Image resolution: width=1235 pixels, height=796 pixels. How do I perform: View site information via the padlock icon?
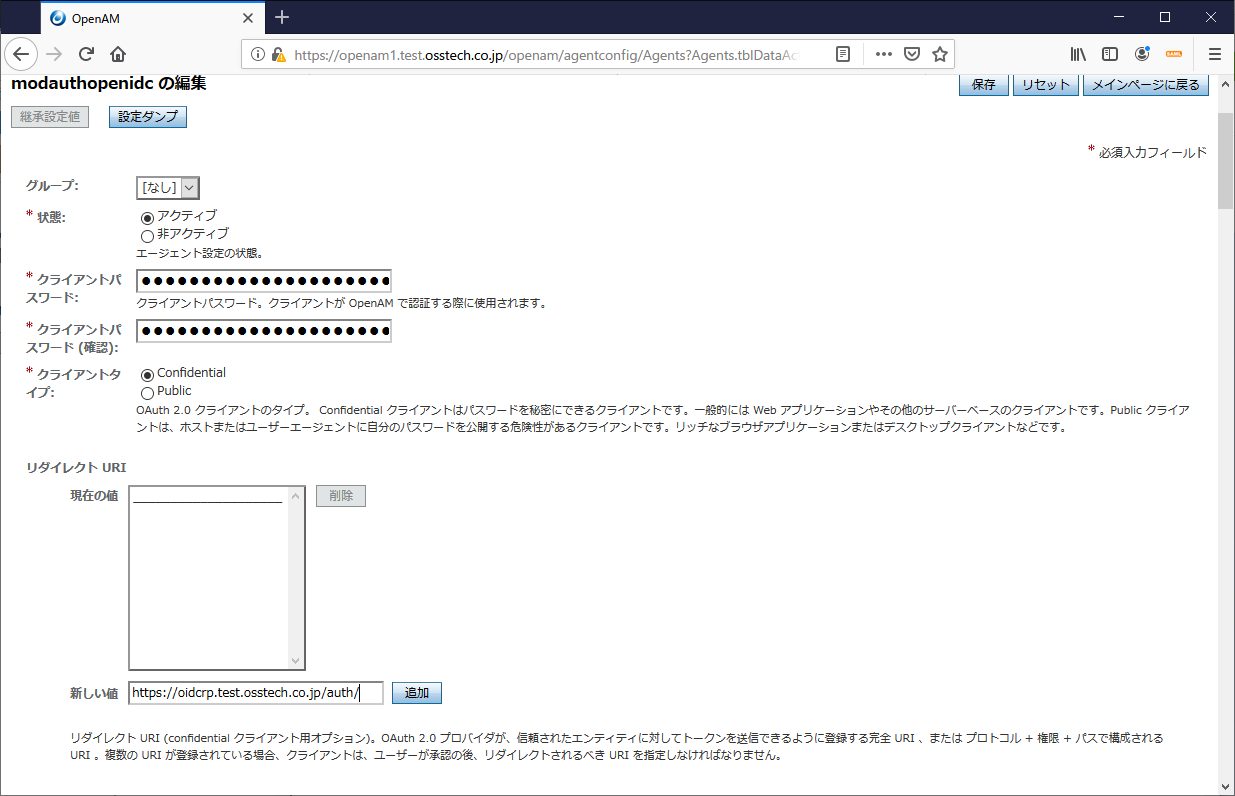pos(277,54)
